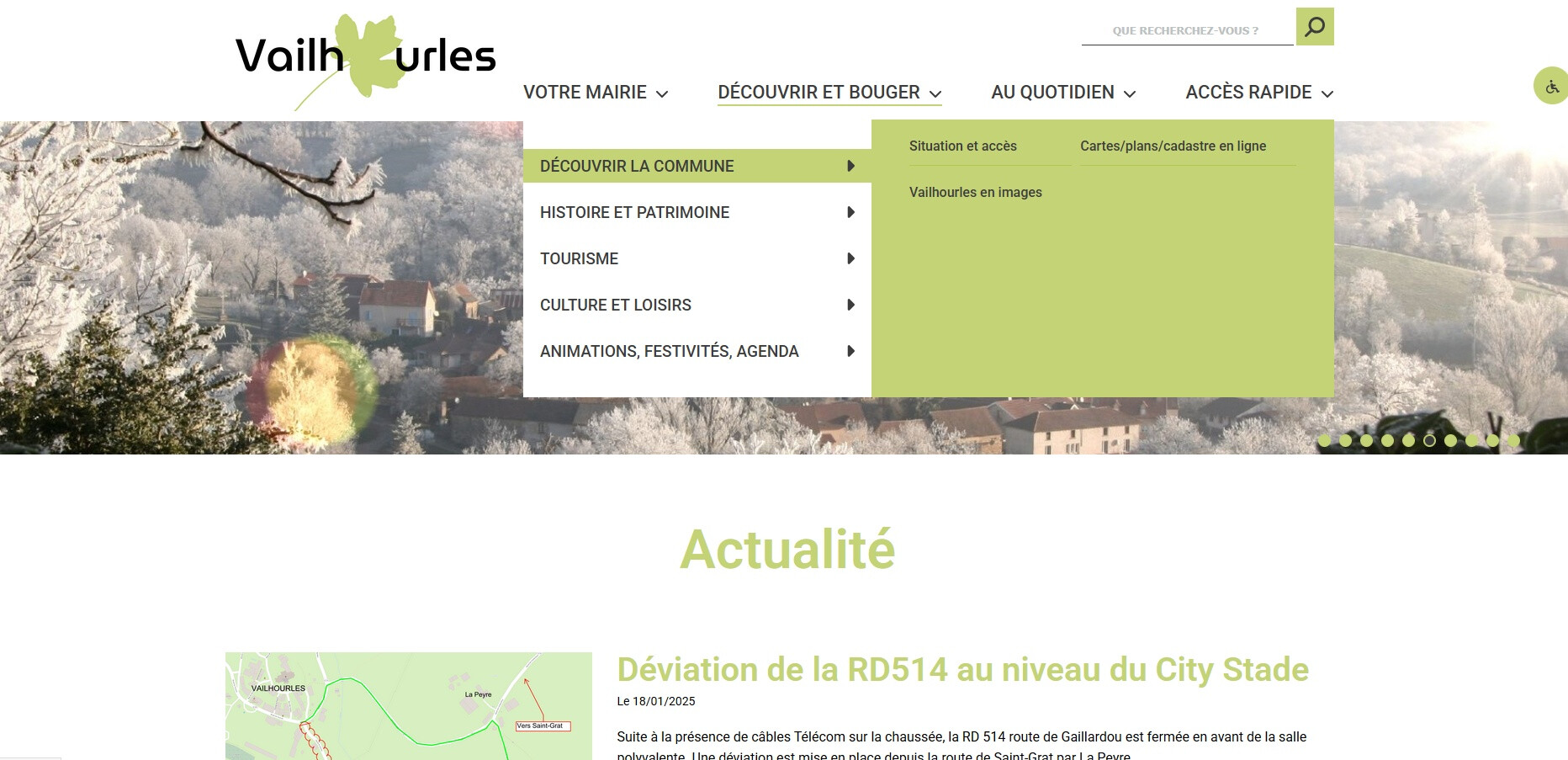Click the search field Que recherchez-vous
The height and width of the screenshot is (760, 1568).
click(x=1185, y=31)
